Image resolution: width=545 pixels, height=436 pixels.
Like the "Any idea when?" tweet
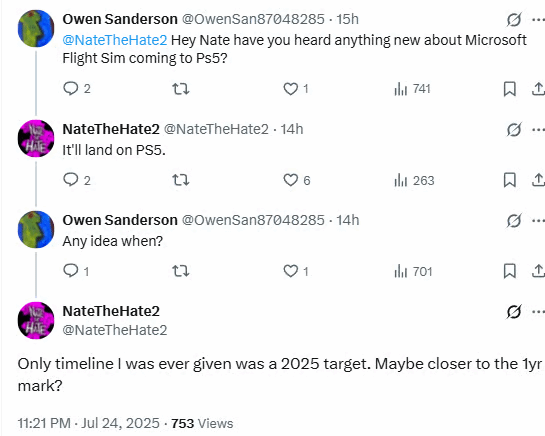tap(296, 271)
